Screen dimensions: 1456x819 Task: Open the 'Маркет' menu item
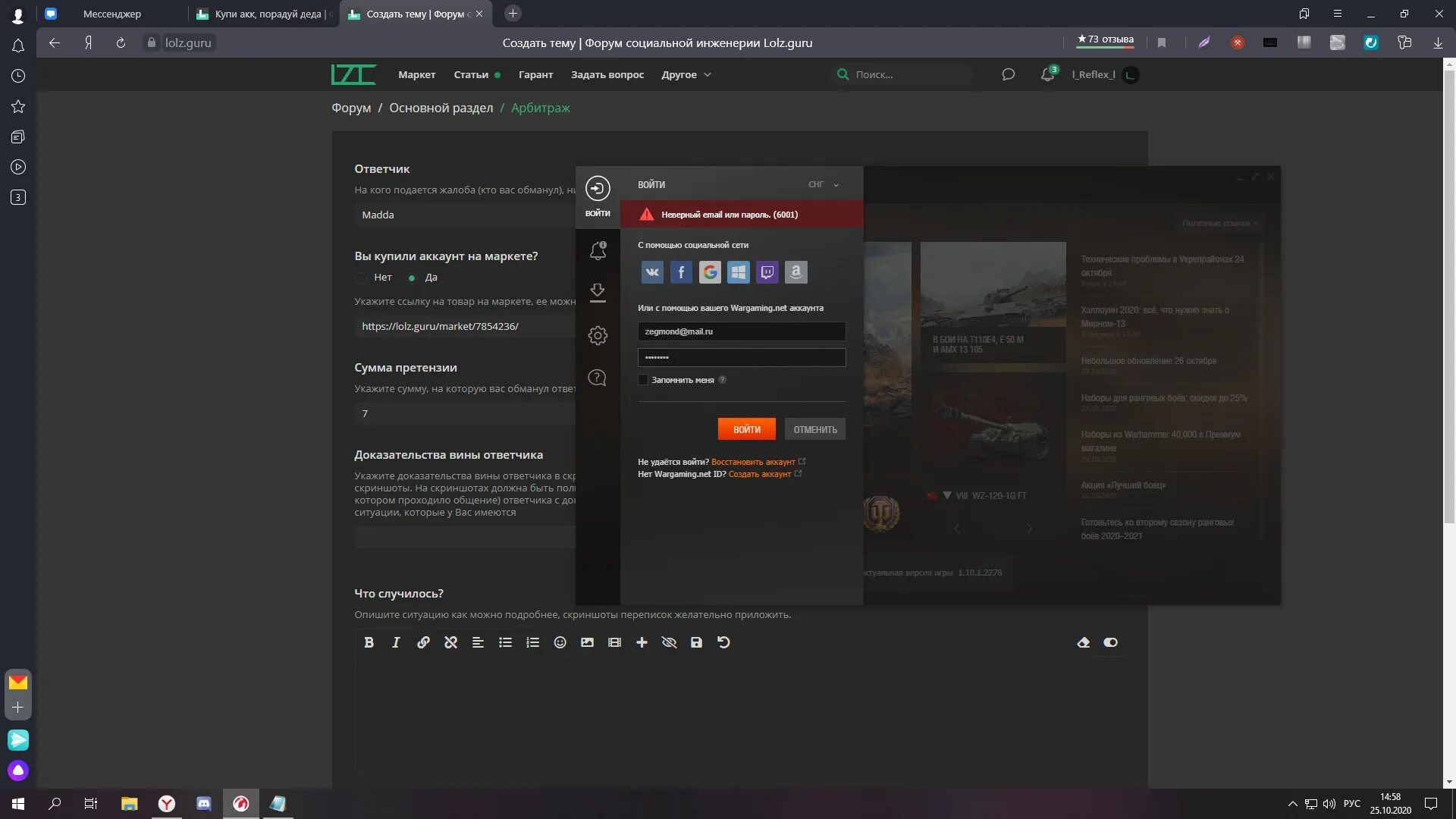pyautogui.click(x=416, y=74)
